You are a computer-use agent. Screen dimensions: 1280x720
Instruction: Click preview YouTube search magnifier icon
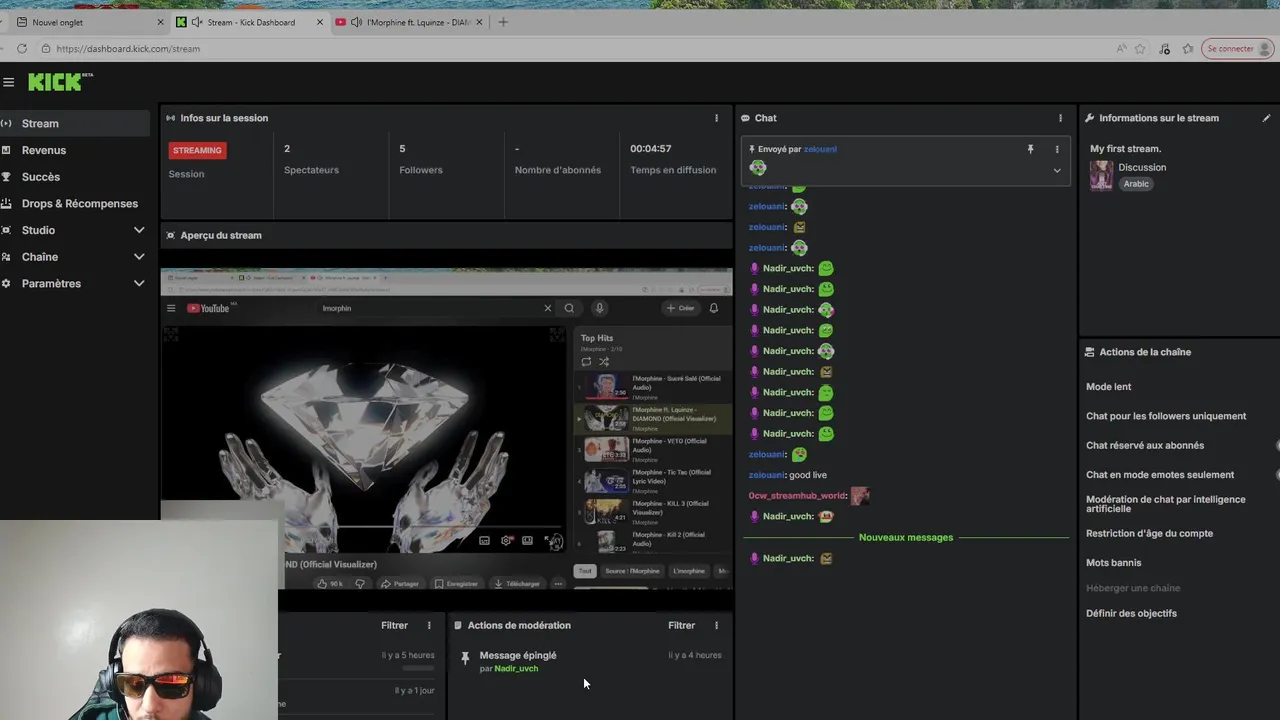[x=569, y=308]
